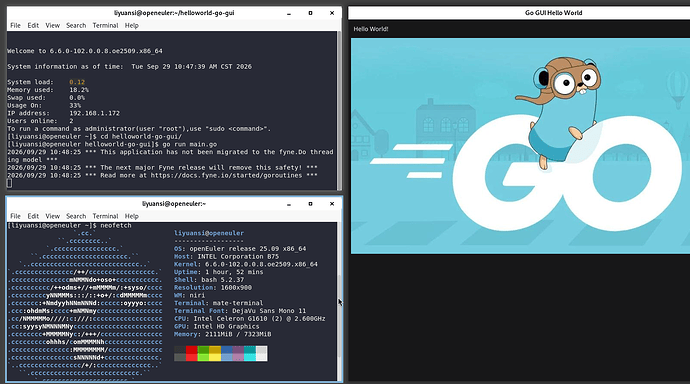
Task: Click the Resolution 1600x900 line
Action: click(x=213, y=288)
